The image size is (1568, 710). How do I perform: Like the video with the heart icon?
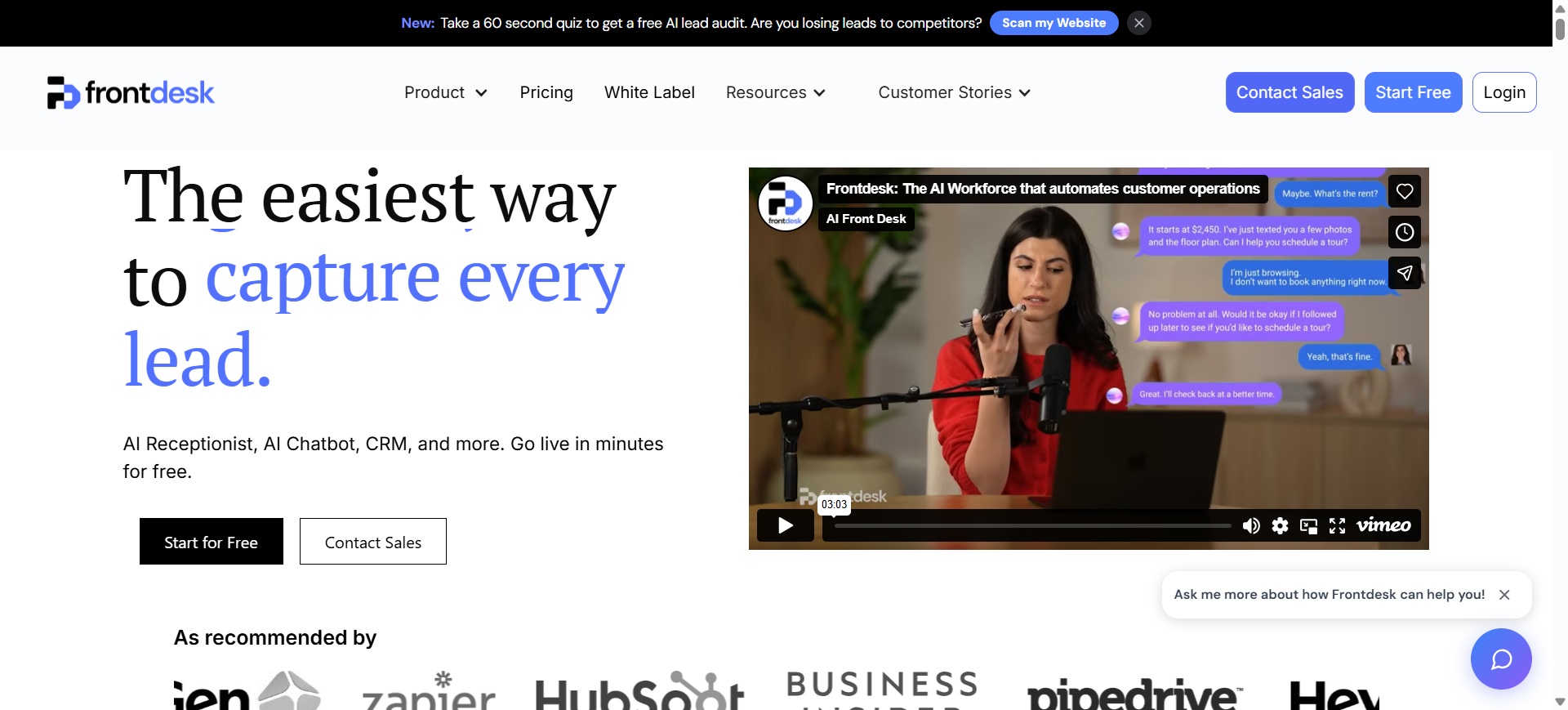click(x=1405, y=191)
